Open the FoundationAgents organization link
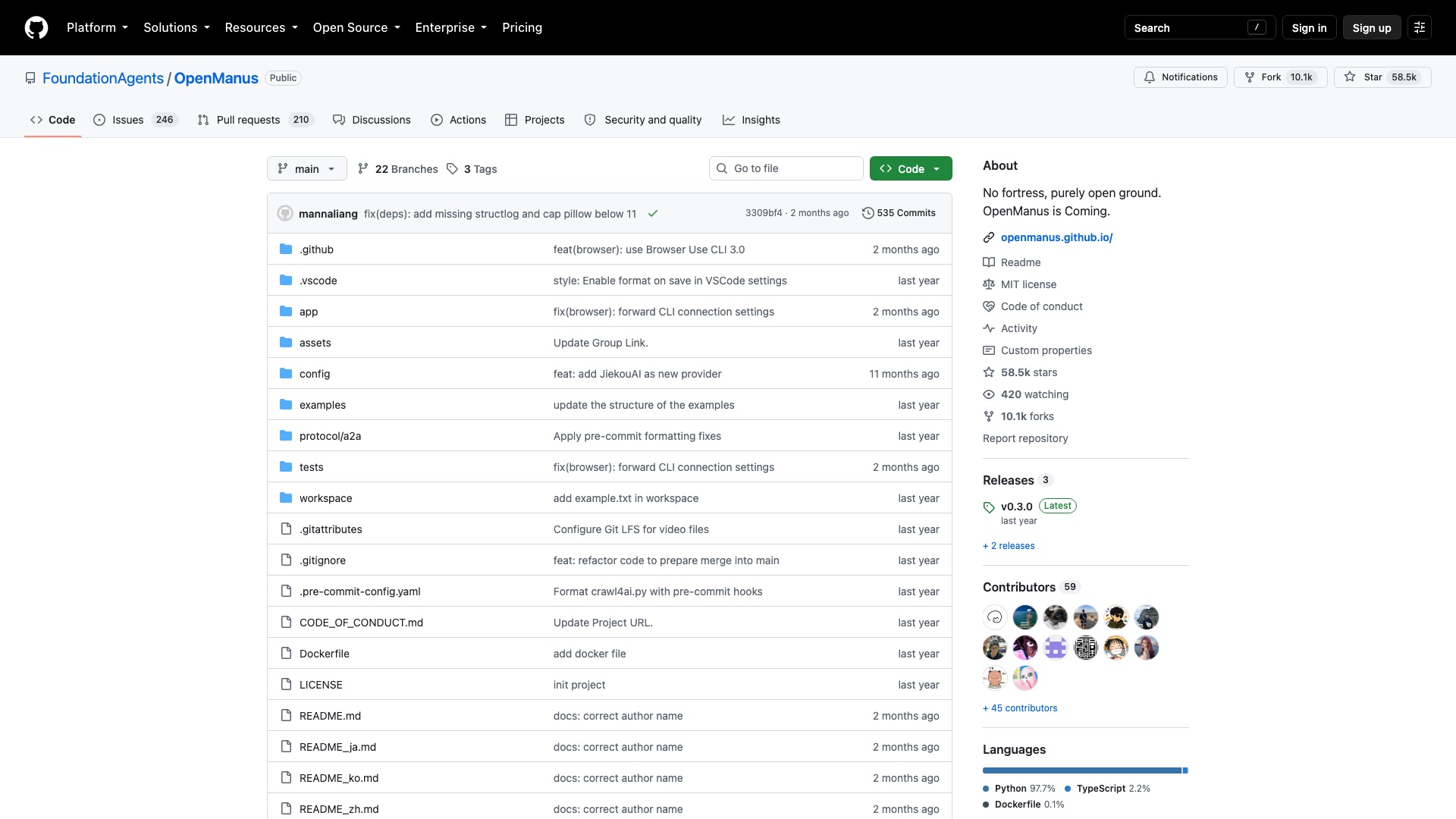This screenshot has width=1456, height=819. [103, 78]
